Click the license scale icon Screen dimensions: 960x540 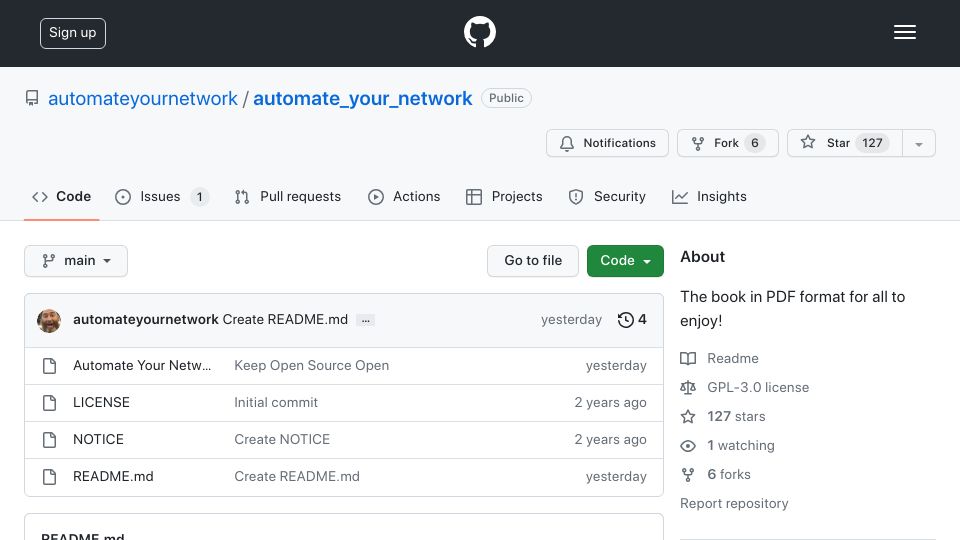click(x=688, y=388)
